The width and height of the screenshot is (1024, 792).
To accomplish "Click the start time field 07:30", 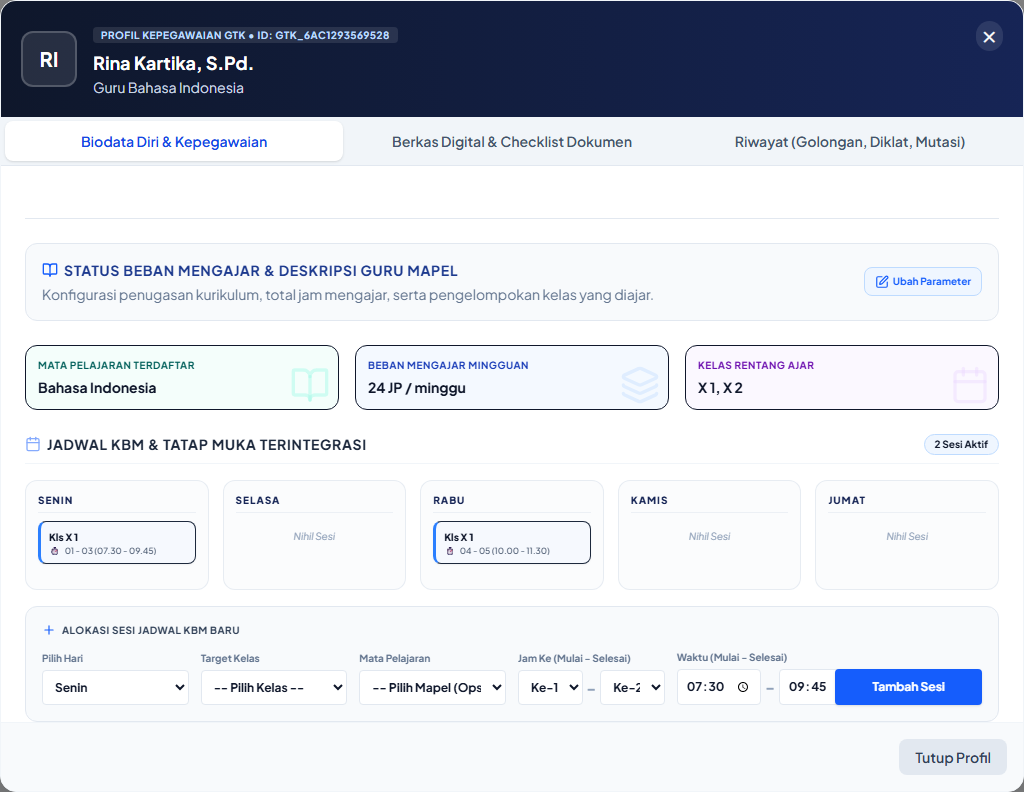I will [718, 687].
